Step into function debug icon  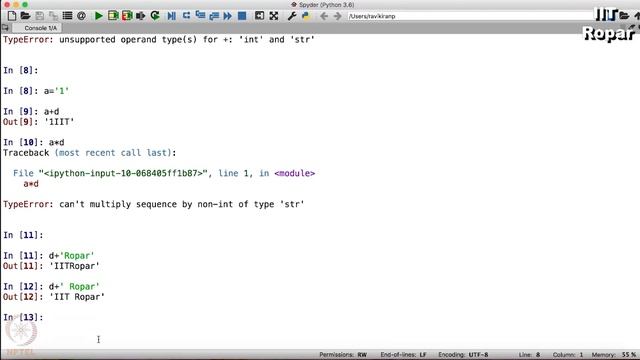tap(200, 16)
